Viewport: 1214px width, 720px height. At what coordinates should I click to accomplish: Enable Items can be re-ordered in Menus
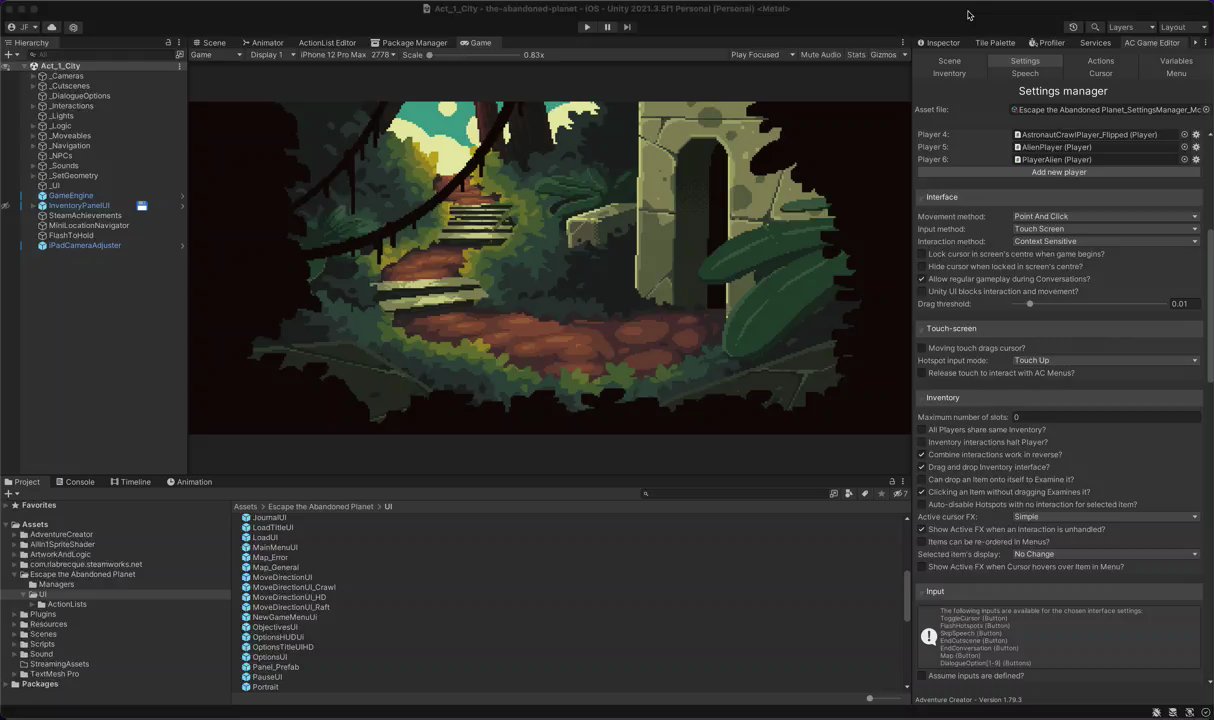pos(922,541)
